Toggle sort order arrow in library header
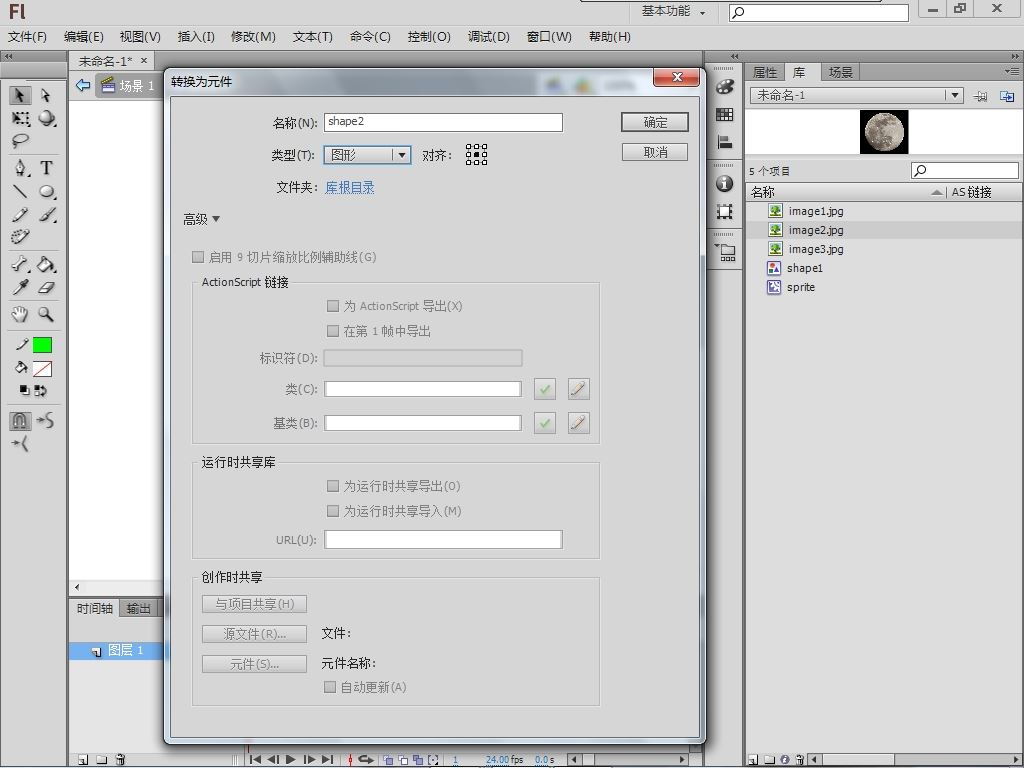 [937, 192]
